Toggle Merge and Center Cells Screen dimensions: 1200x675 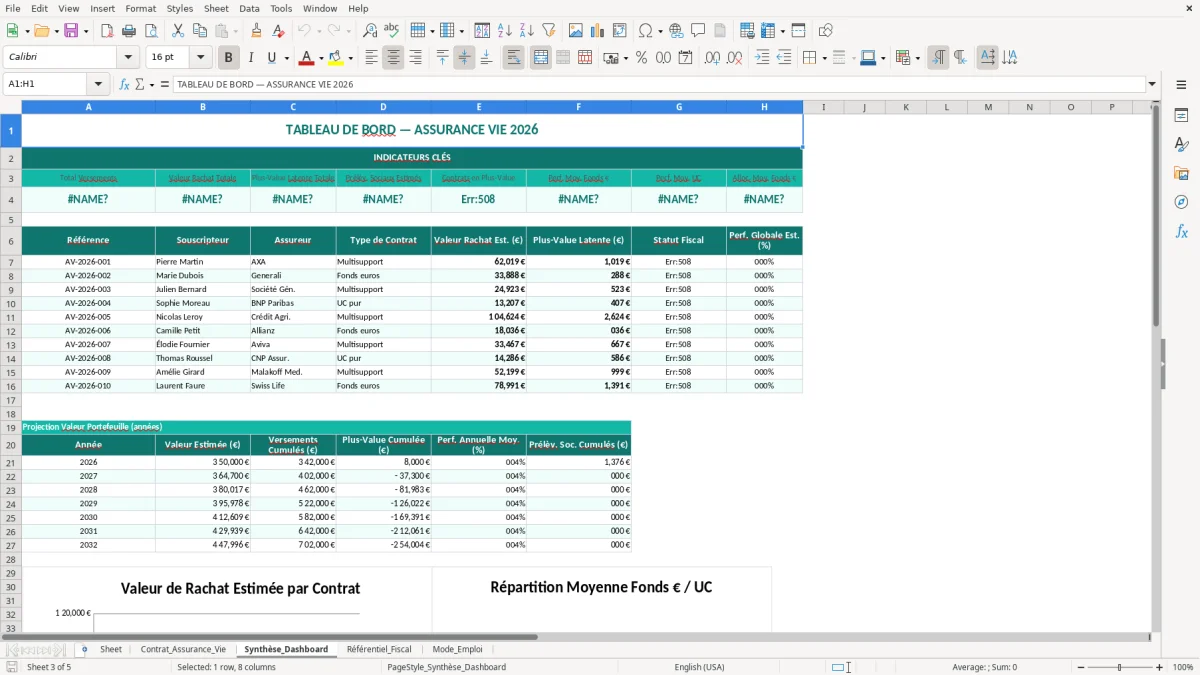[541, 58]
